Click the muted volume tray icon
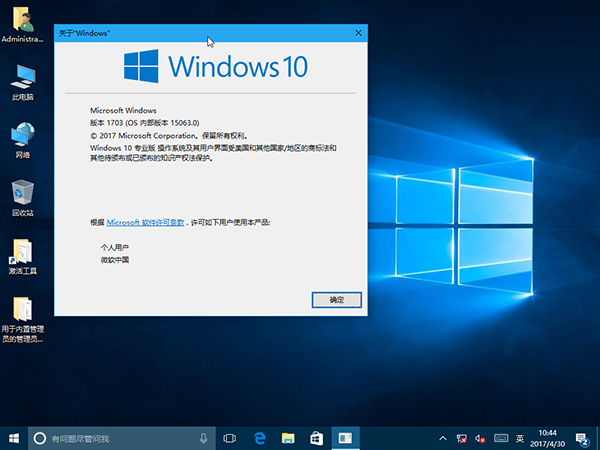 pos(480,438)
